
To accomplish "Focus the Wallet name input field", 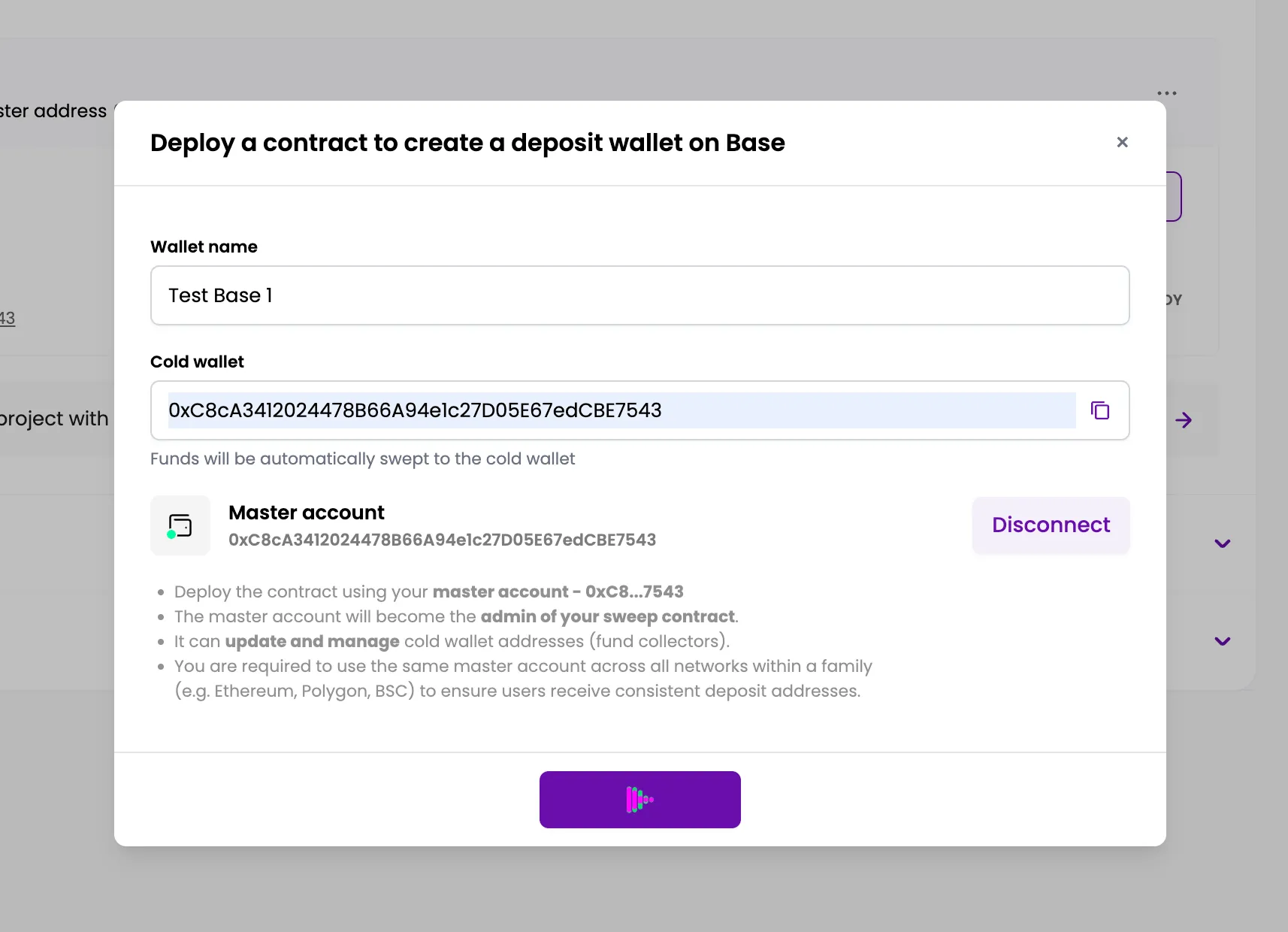I will click(x=639, y=295).
